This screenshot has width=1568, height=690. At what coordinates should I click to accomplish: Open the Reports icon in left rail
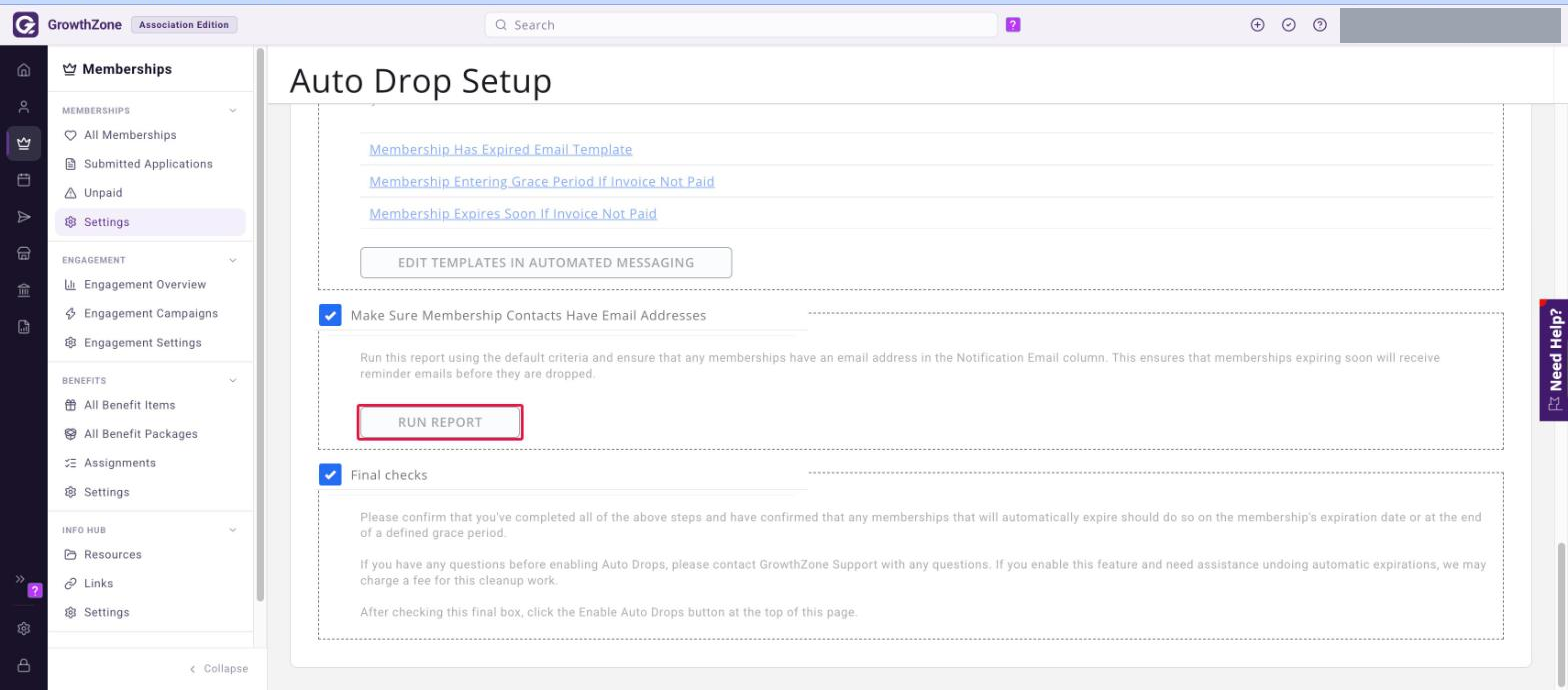[x=24, y=326]
